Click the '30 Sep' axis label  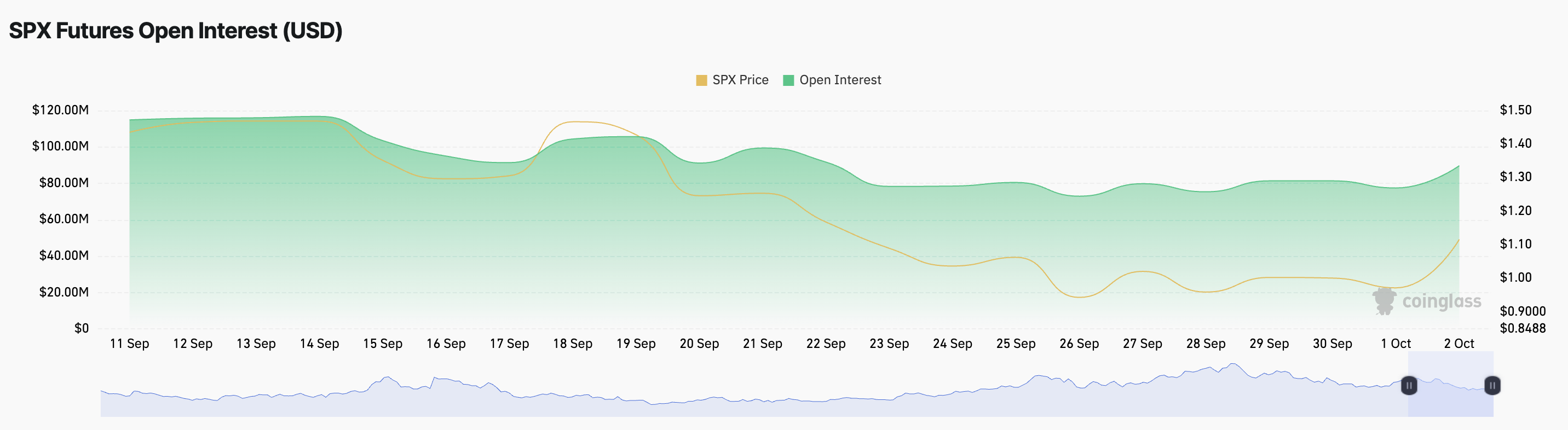(1333, 344)
